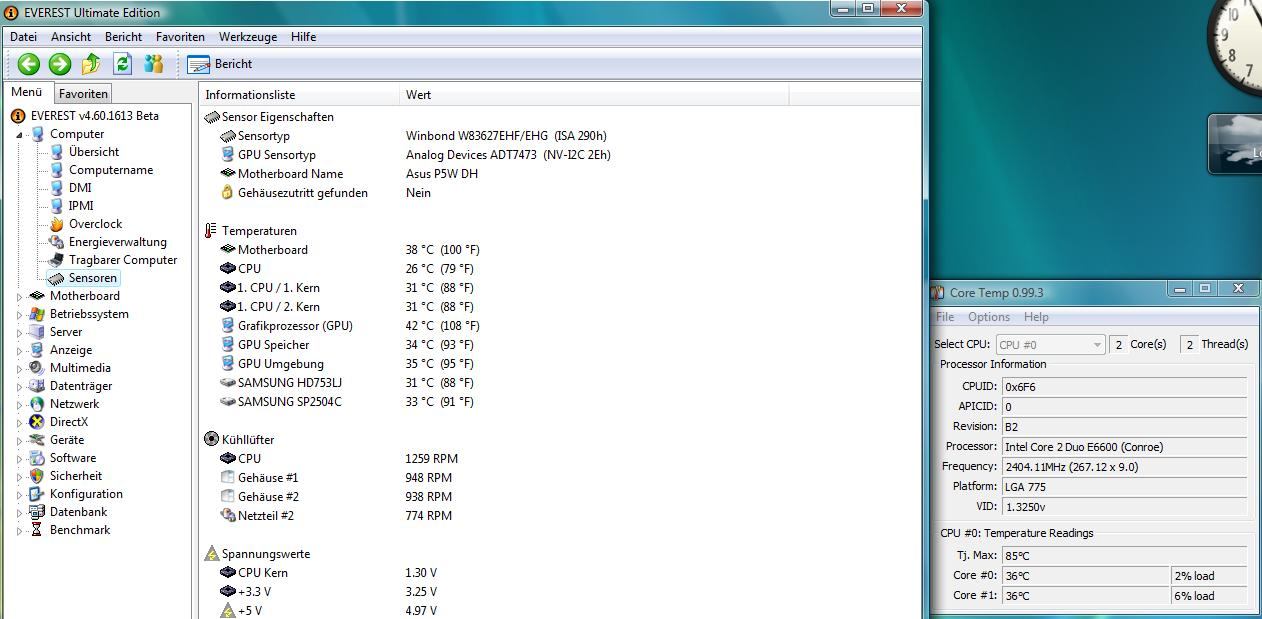Select the Gehäusezutritt gefunden row
The height and width of the screenshot is (619, 1262).
(x=560, y=193)
